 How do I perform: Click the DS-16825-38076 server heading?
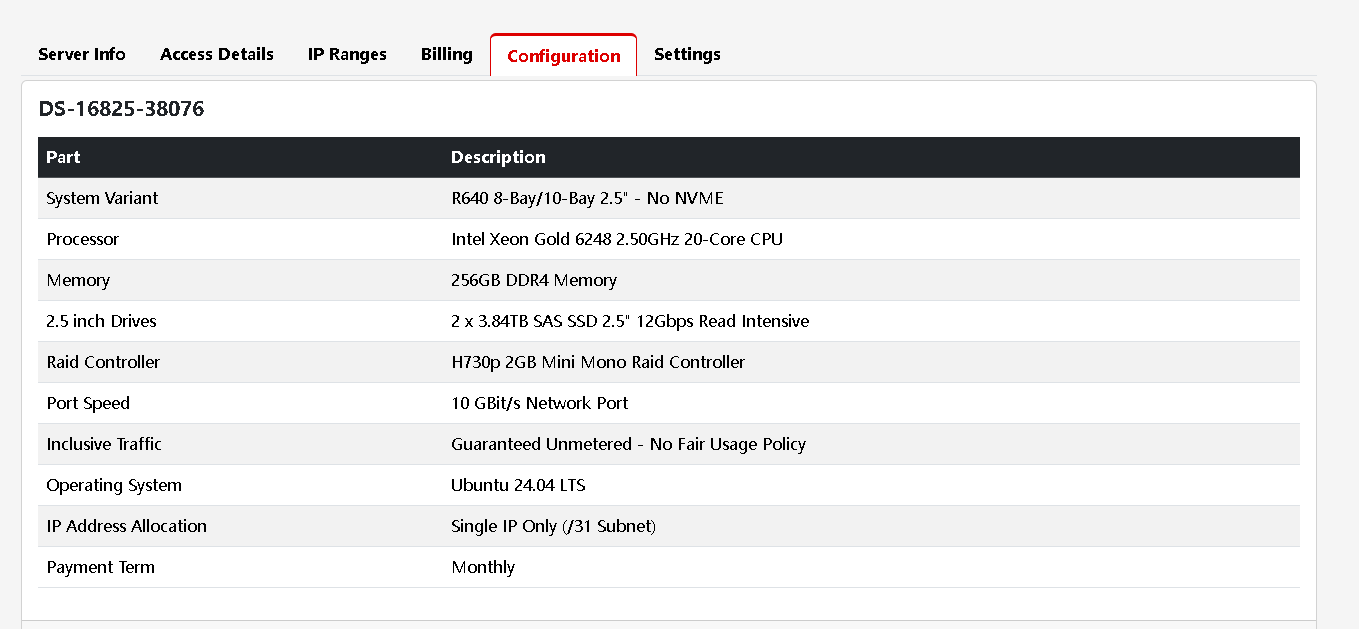pos(121,109)
